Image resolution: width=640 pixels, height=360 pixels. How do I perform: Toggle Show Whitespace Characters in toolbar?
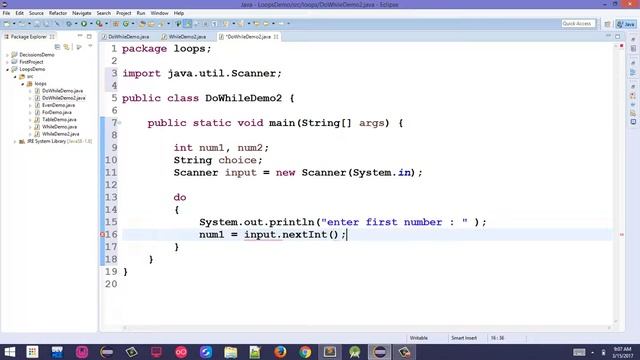coord(214,24)
